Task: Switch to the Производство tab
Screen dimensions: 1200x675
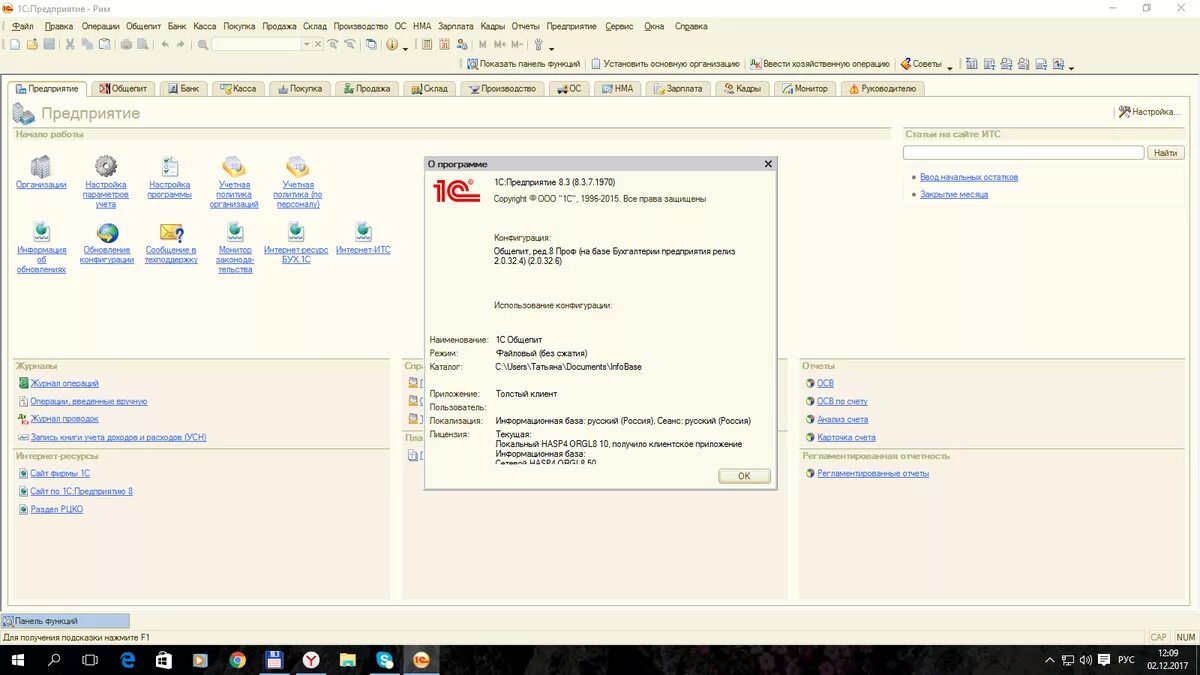Action: tap(502, 89)
